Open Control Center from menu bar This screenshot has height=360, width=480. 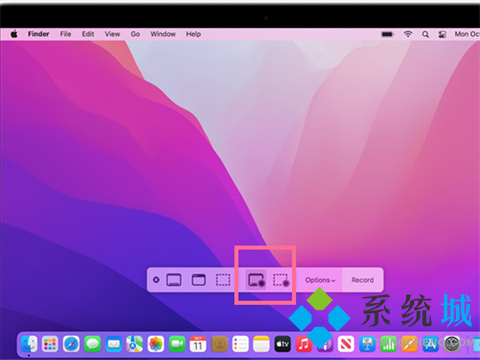pos(442,34)
